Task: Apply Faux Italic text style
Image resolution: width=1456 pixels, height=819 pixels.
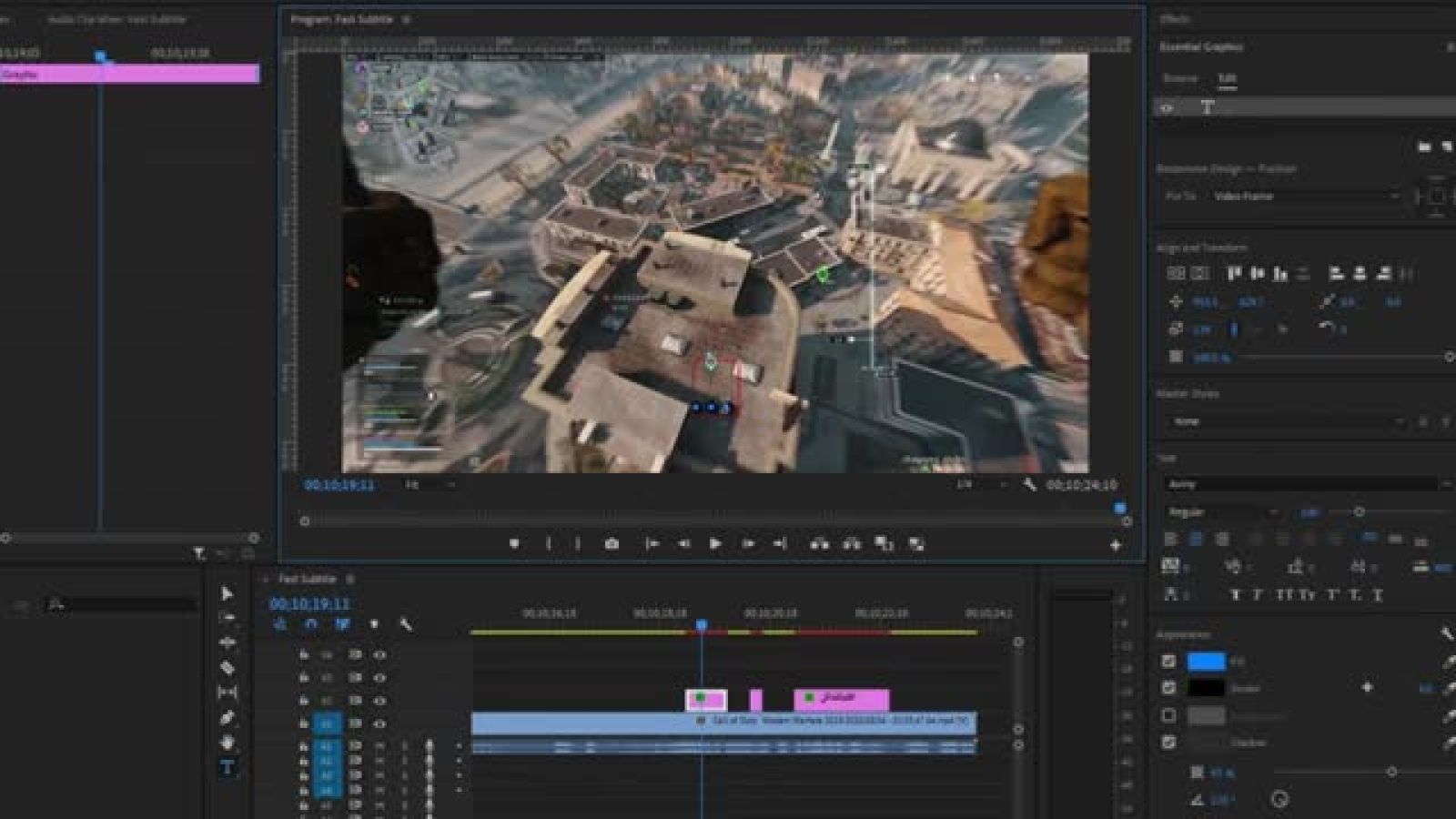Action: pos(1258,595)
